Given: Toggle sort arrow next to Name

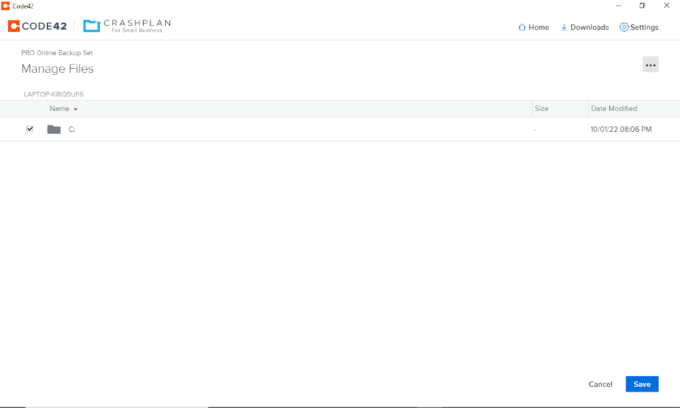Looking at the screenshot, I should [x=76, y=108].
